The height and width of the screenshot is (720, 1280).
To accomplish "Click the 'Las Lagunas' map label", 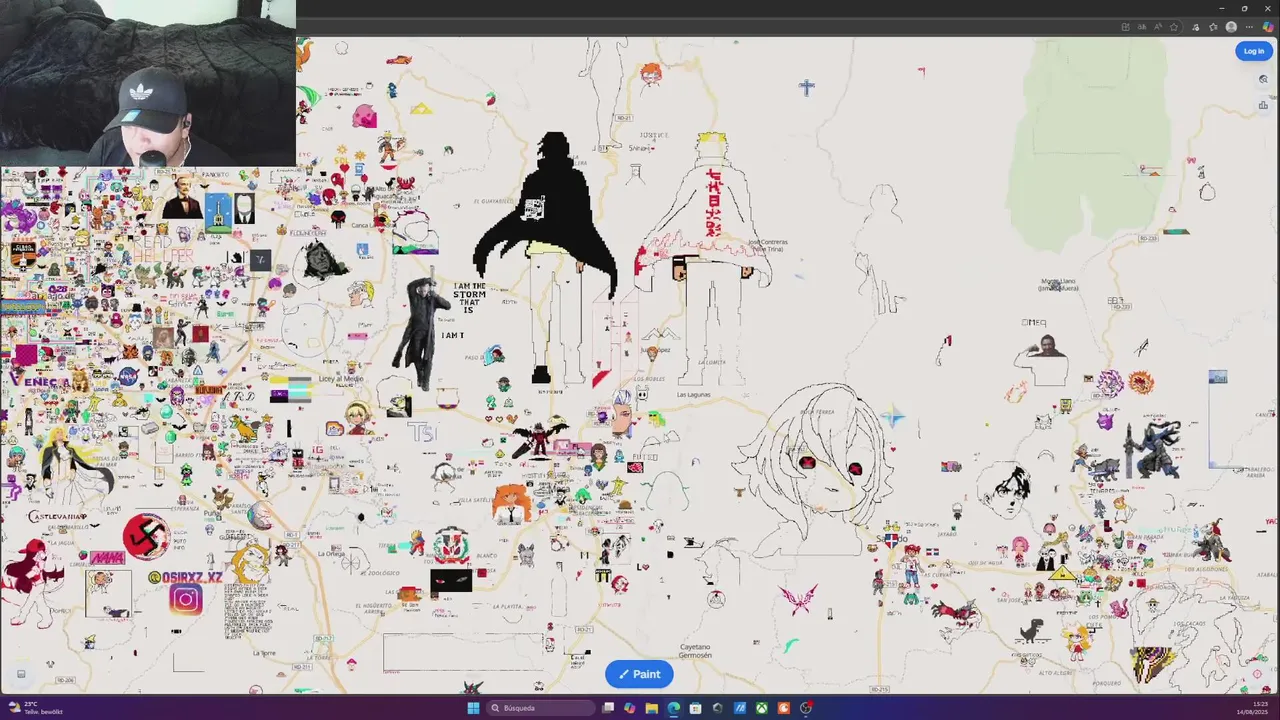I will tap(693, 394).
